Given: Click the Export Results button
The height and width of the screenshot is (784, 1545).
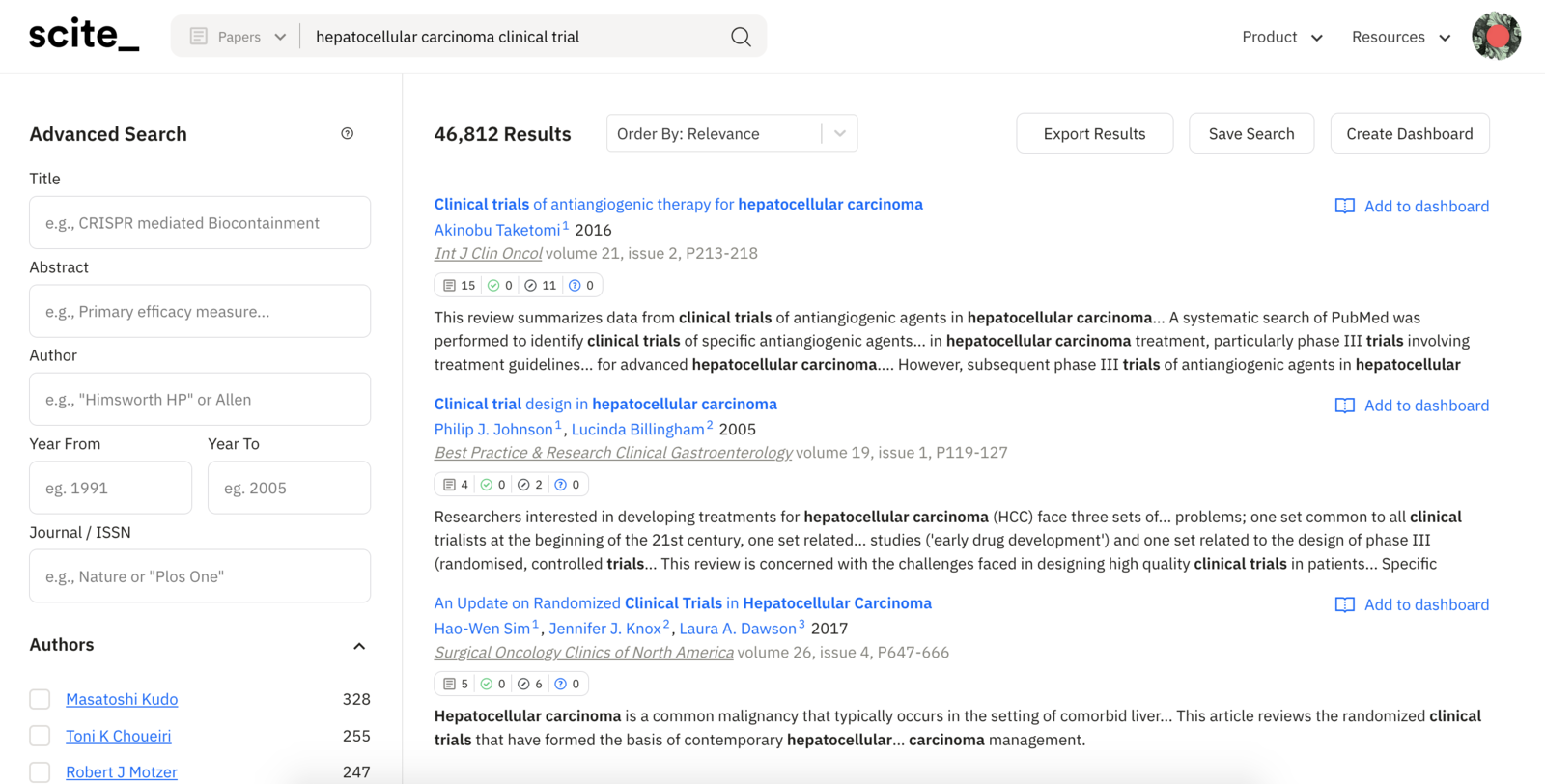Looking at the screenshot, I should click(1094, 132).
